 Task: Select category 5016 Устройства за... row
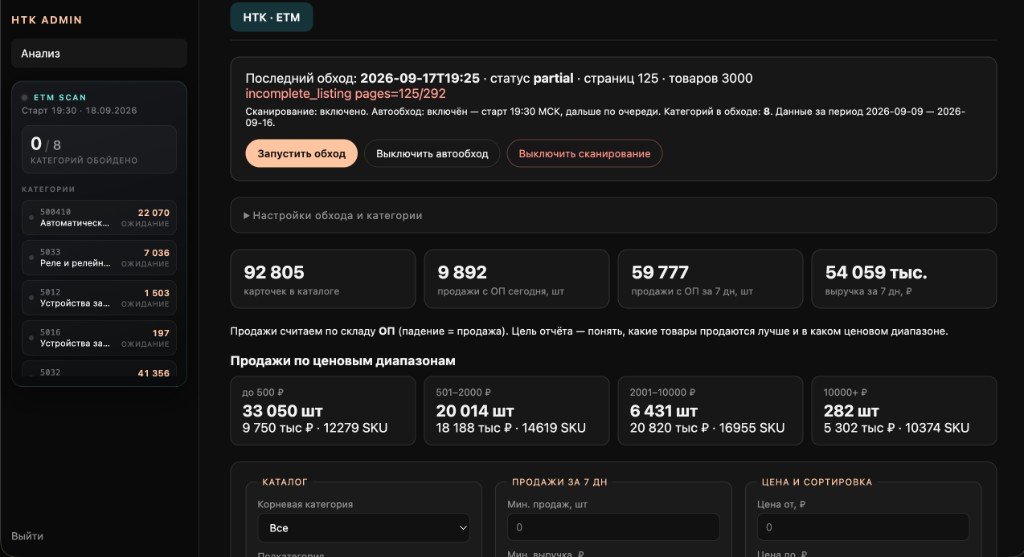pyautogui.click(x=99, y=338)
